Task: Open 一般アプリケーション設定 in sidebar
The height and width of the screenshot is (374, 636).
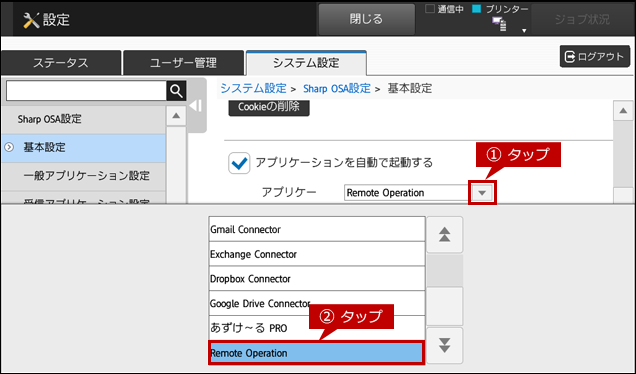Action: pos(84,176)
